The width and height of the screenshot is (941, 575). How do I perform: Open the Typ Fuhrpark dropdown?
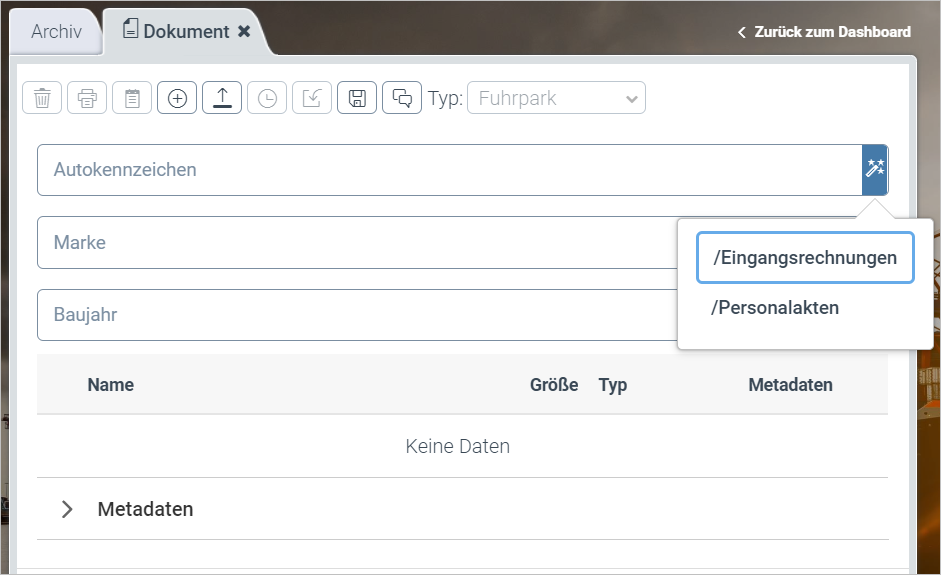click(556, 98)
